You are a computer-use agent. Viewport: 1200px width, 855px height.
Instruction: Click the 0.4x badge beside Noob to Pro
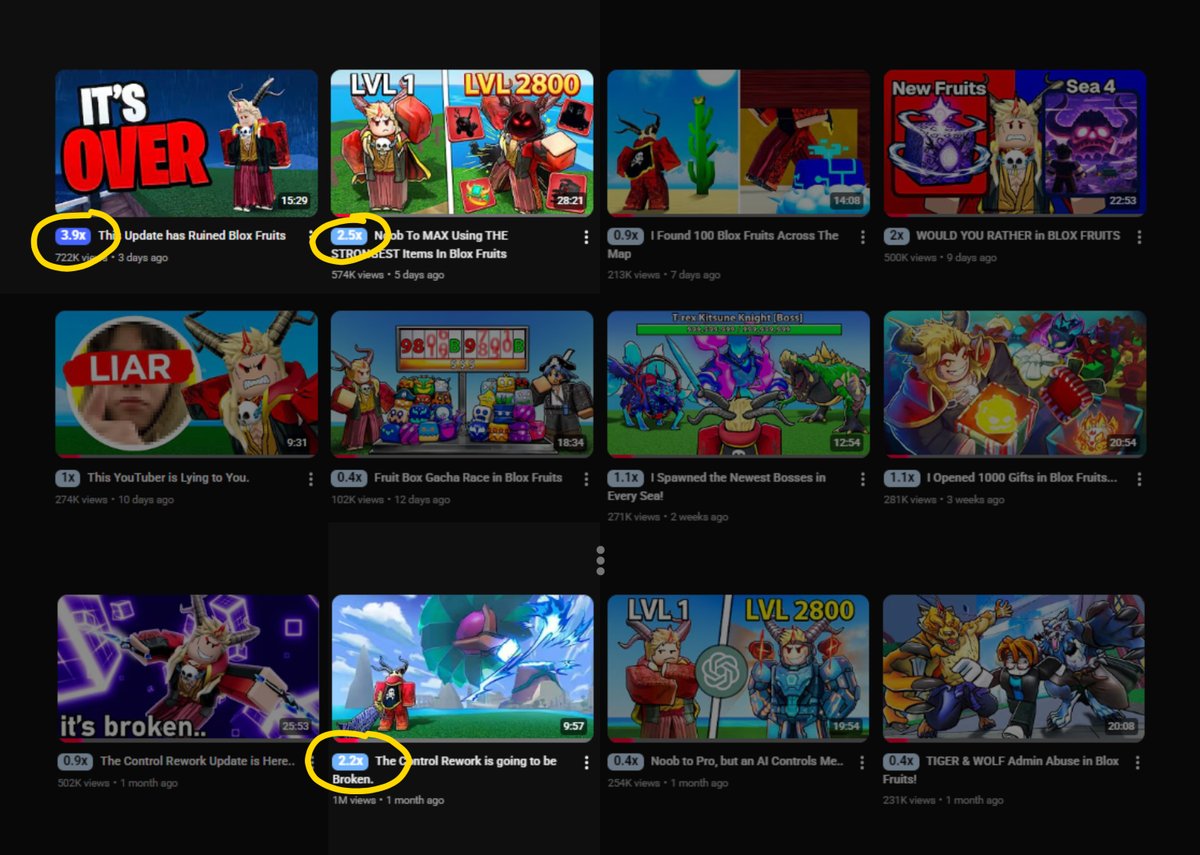click(x=624, y=761)
